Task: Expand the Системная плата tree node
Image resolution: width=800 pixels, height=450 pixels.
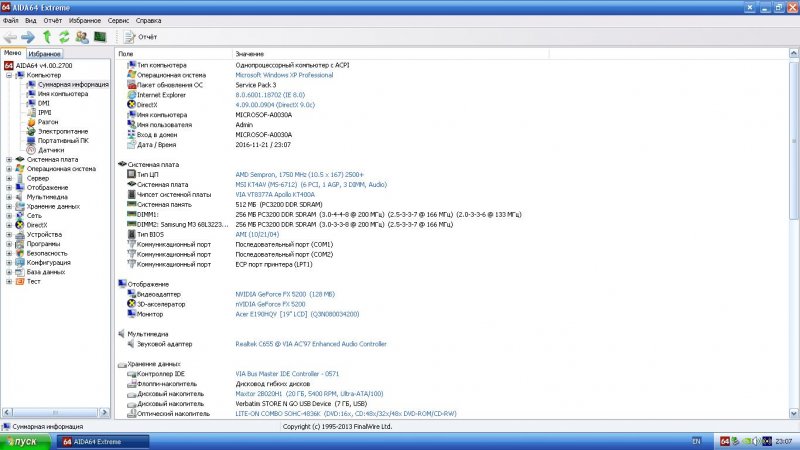Action: tap(9, 159)
